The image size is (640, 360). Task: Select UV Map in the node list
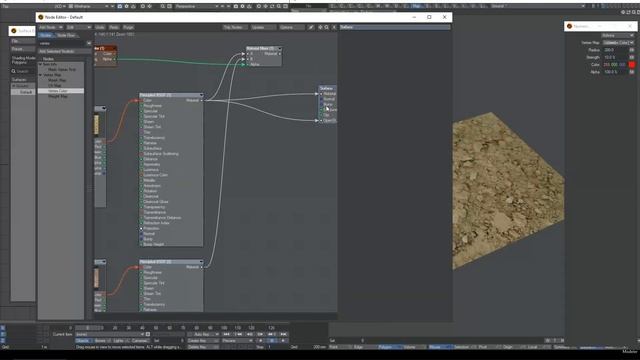[x=54, y=86]
